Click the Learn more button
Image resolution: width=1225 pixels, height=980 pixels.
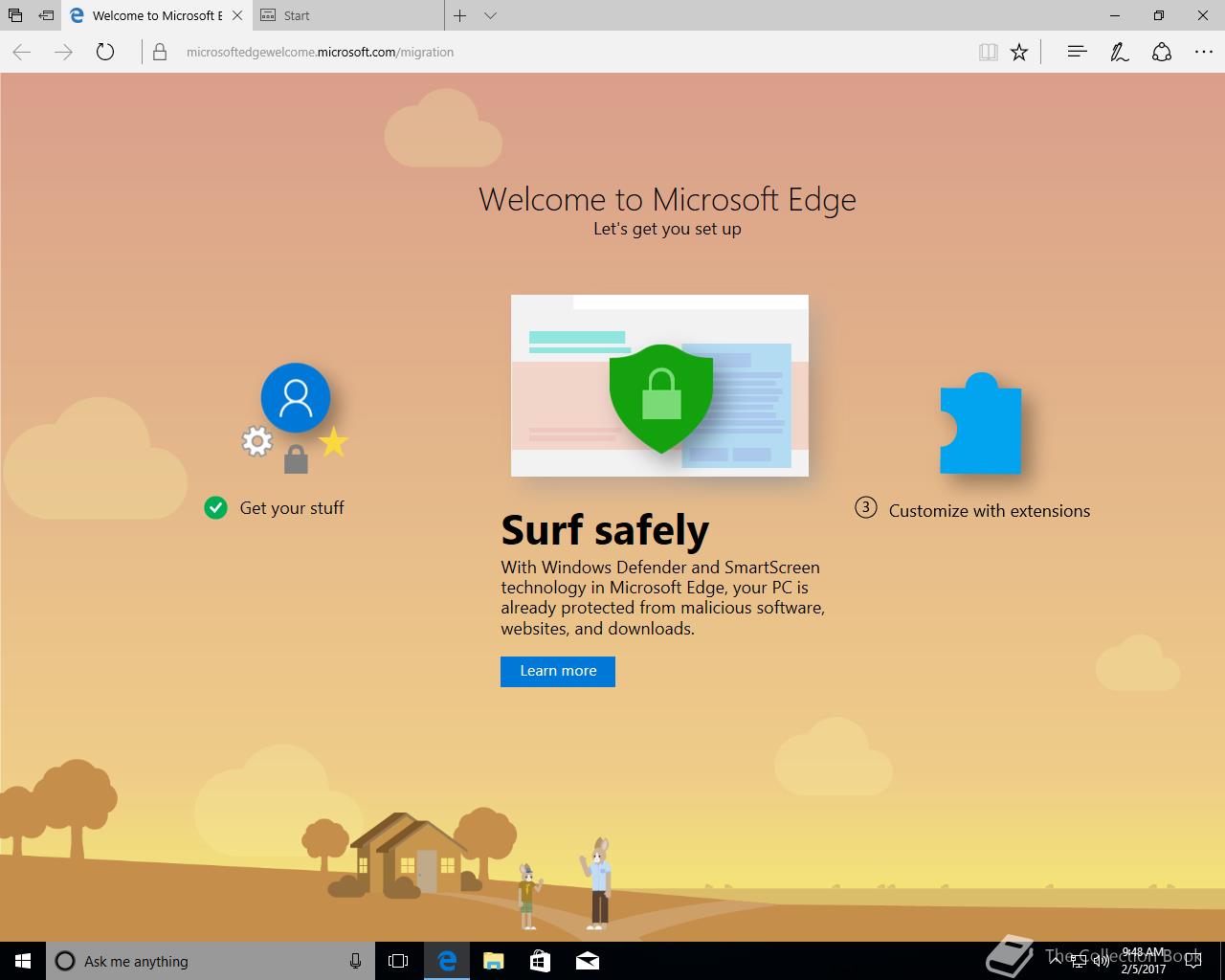click(558, 671)
